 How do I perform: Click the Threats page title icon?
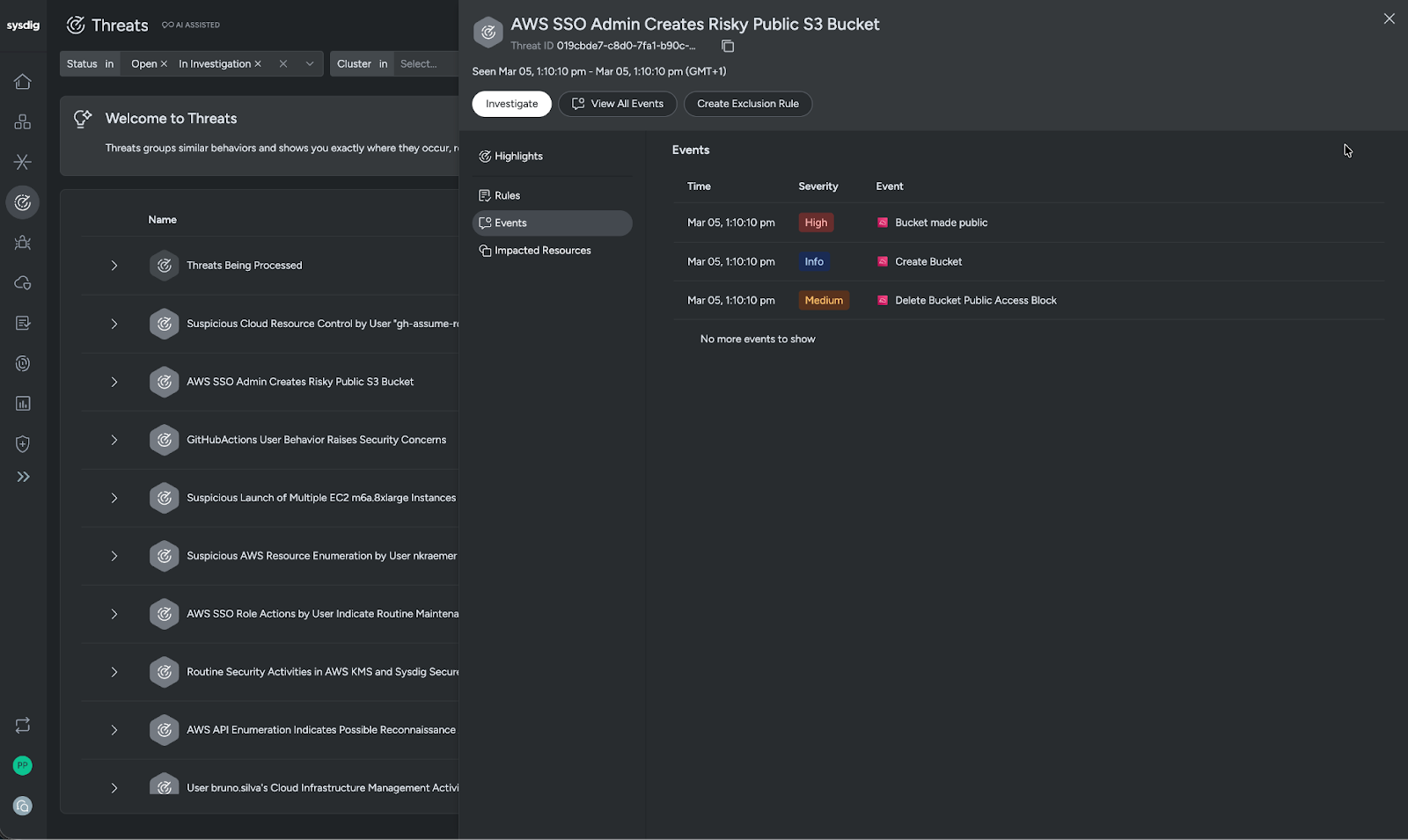76,26
